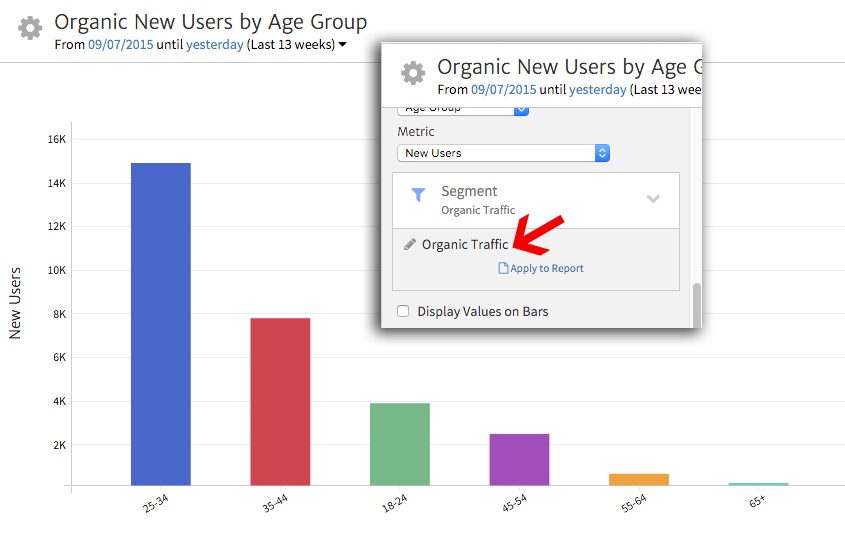Click the 09/07/2015 date link in the popup

[x=503, y=89]
